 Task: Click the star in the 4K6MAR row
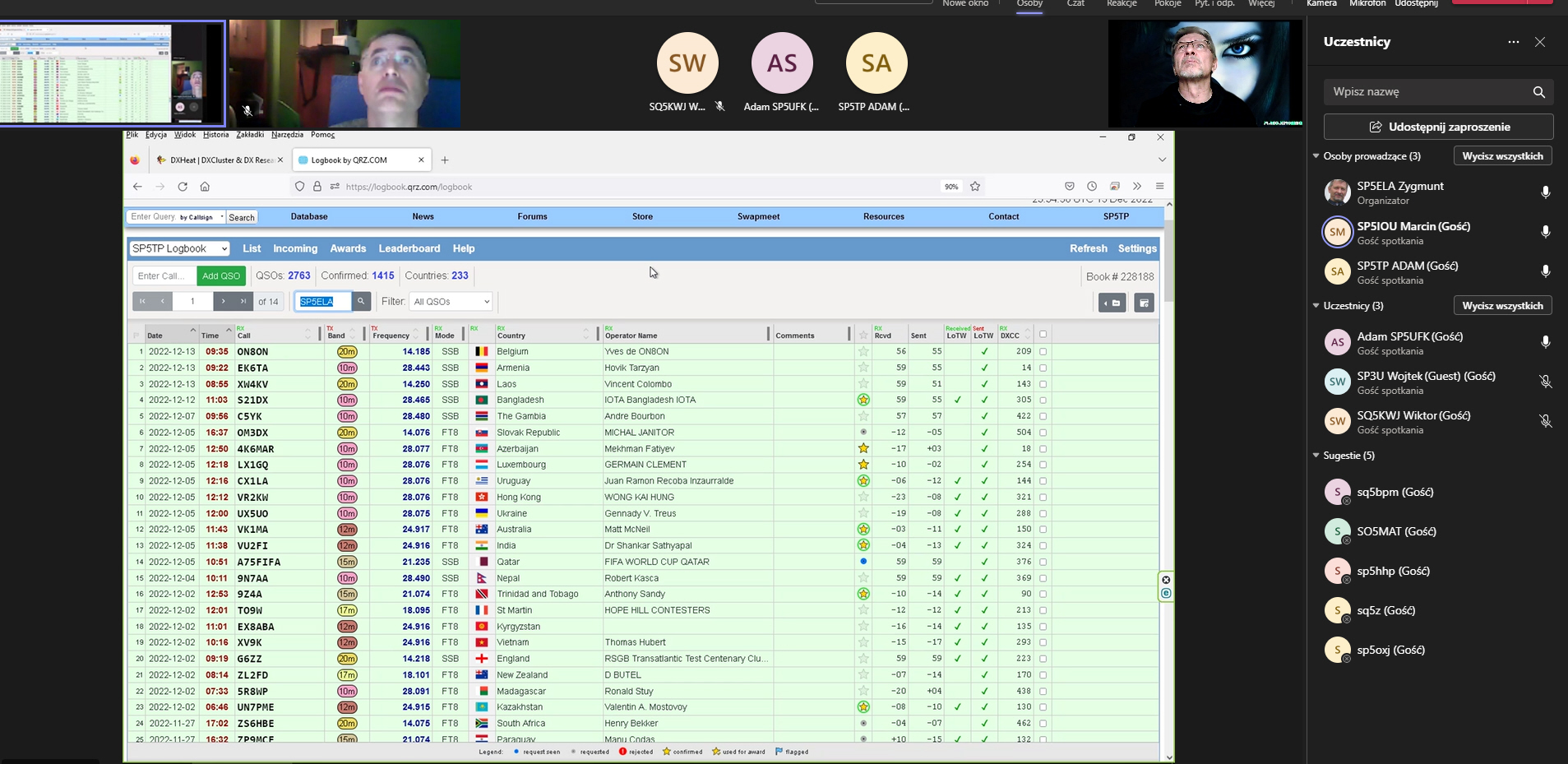pyautogui.click(x=863, y=449)
